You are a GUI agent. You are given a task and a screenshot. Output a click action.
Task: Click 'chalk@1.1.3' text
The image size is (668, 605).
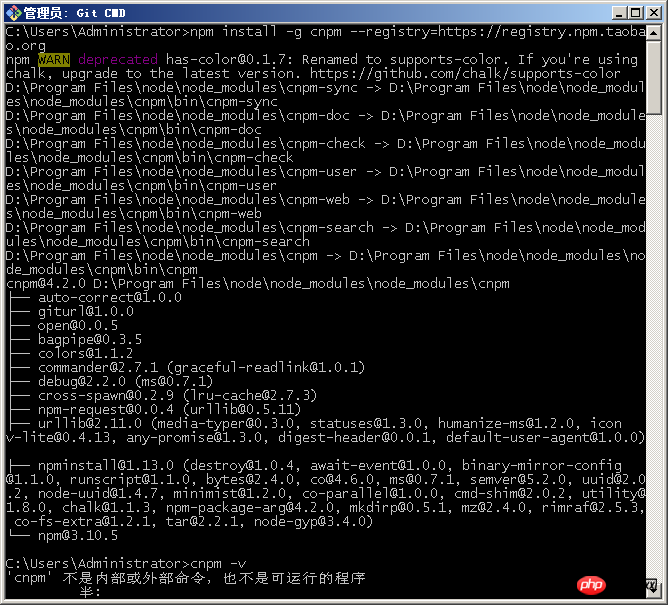click(x=110, y=507)
